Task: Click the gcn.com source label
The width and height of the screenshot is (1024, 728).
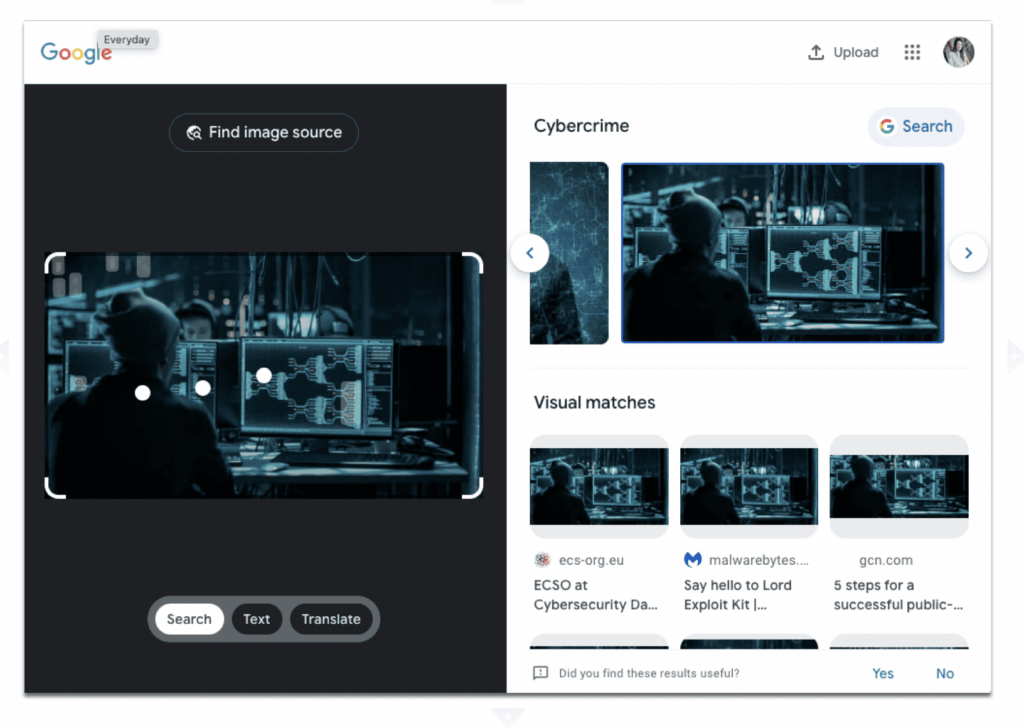Action: (x=886, y=560)
